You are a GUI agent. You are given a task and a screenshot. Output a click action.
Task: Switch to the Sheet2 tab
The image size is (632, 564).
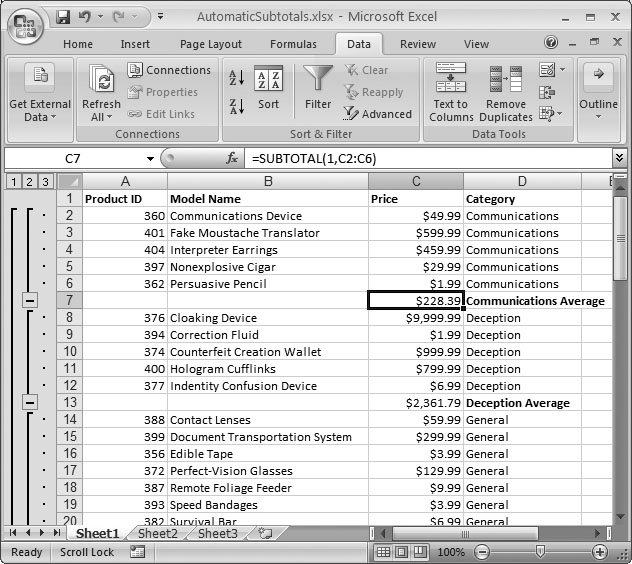[x=158, y=534]
